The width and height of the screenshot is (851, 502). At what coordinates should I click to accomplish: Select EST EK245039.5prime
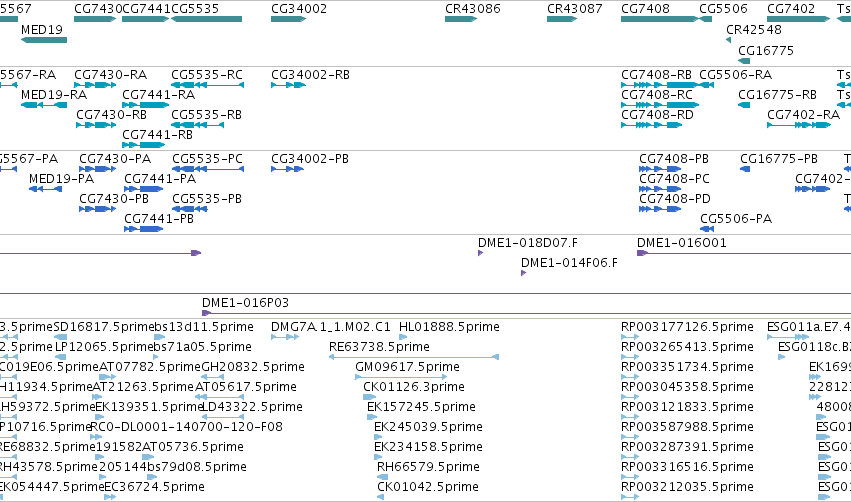(x=378, y=437)
